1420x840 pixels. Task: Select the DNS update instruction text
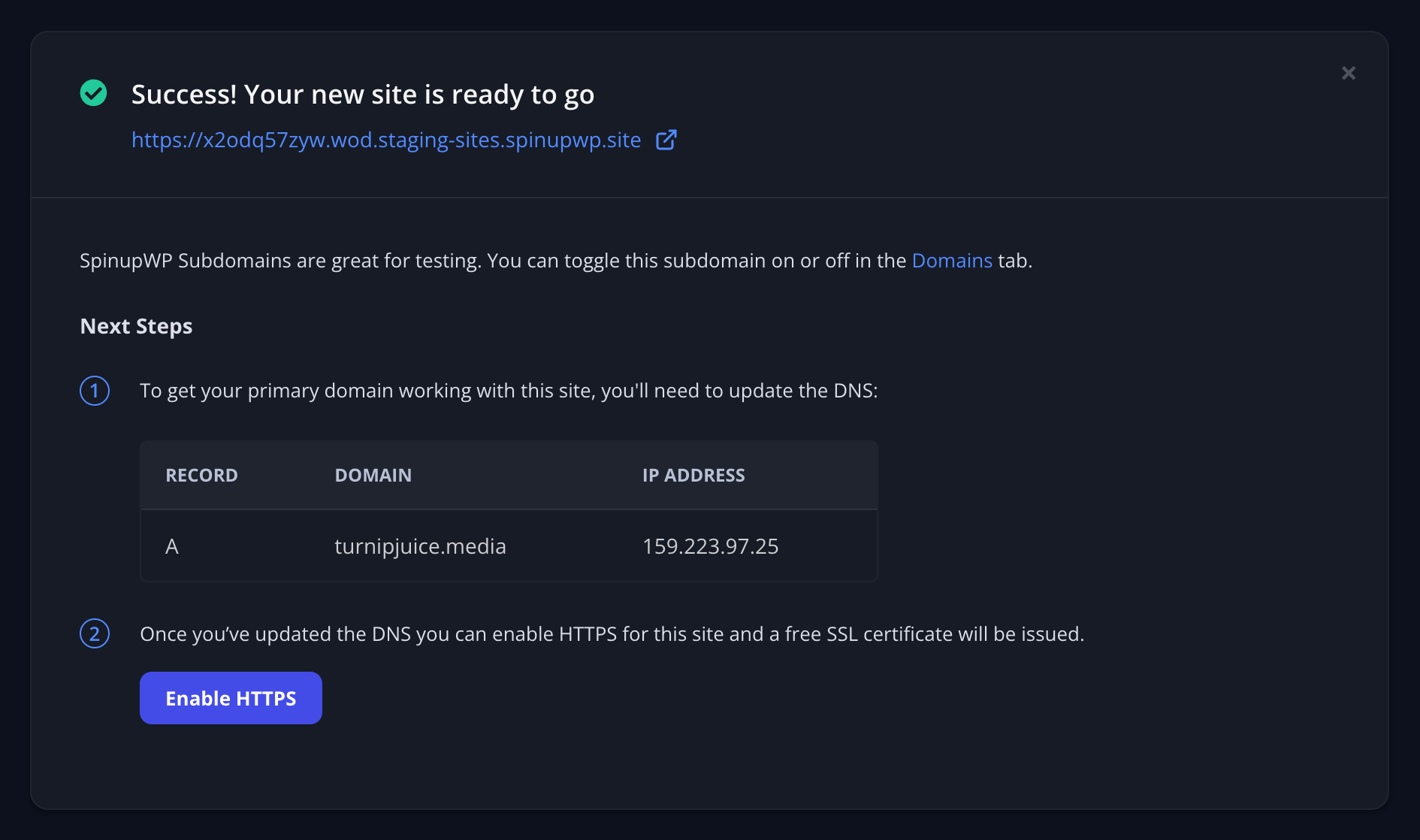point(508,390)
